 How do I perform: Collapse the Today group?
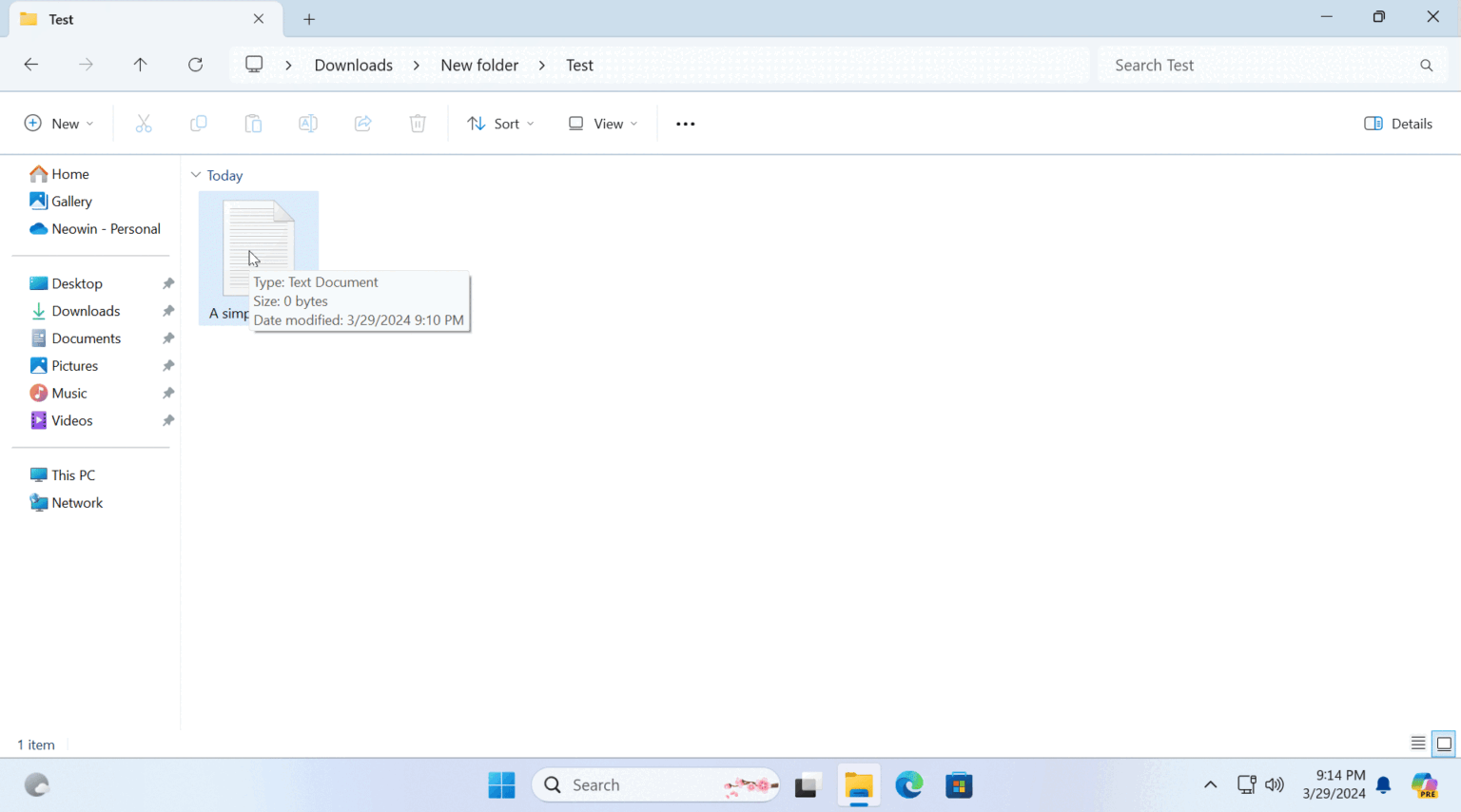196,175
